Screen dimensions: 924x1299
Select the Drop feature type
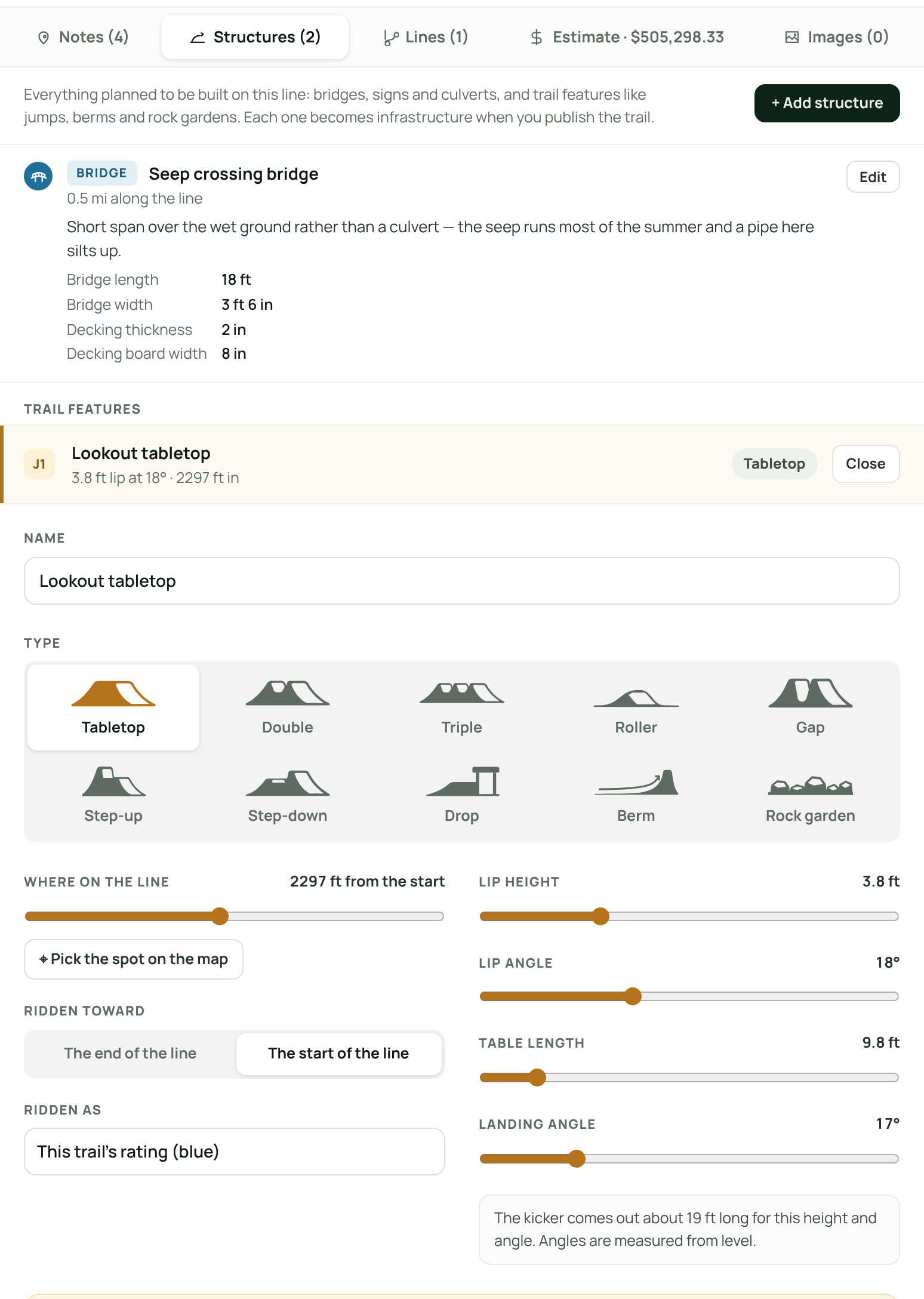click(x=462, y=796)
